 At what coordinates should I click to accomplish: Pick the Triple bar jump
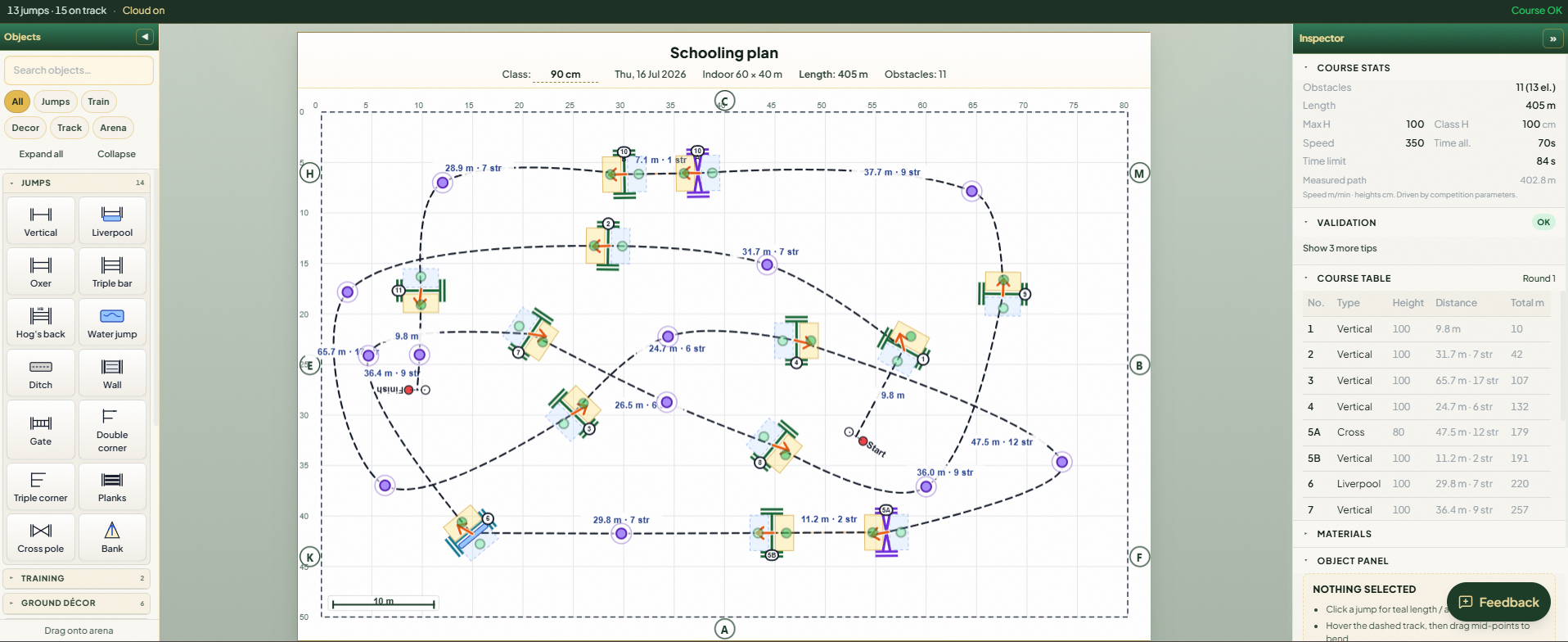(112, 271)
